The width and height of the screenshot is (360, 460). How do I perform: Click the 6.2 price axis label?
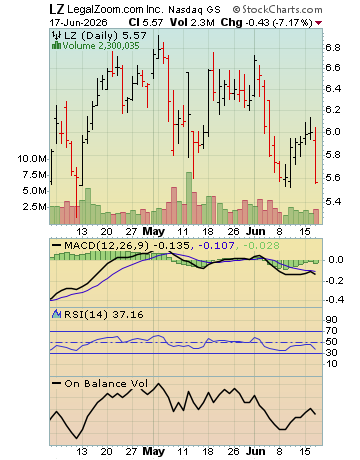tap(333, 109)
